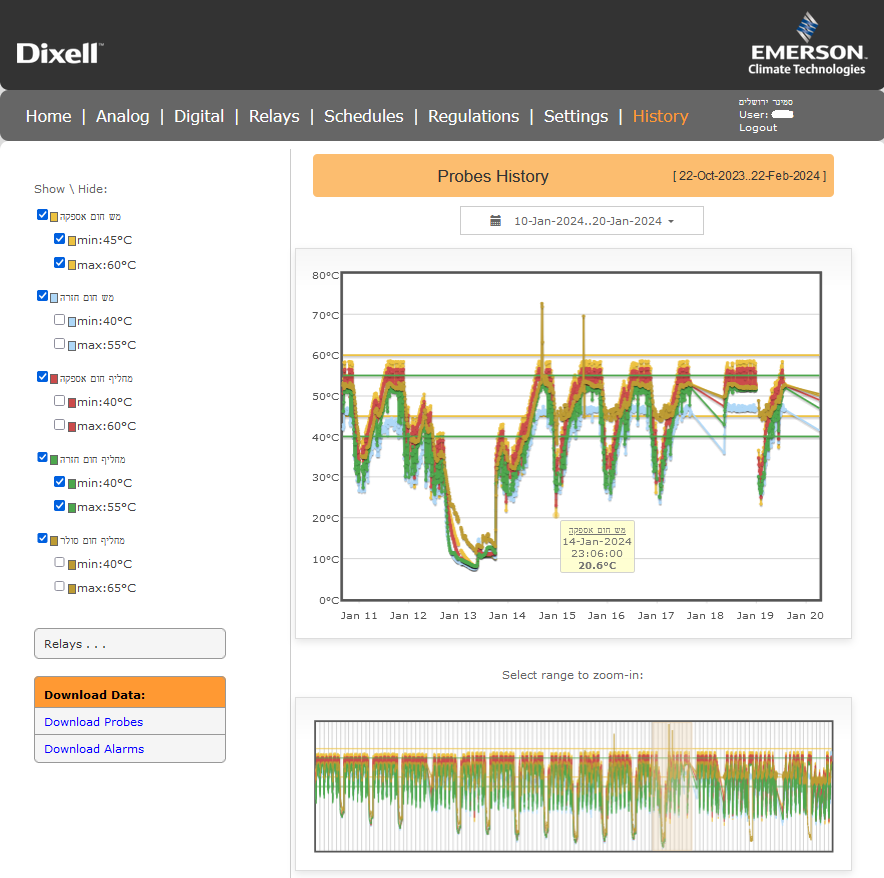Uncheck yellow max:60°C checkbox

pos(59,263)
